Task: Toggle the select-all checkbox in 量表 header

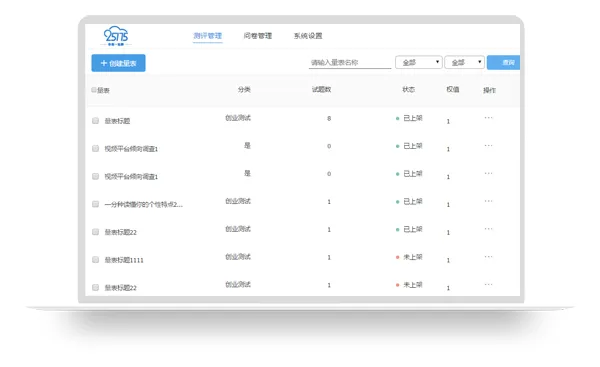Action: (94, 90)
